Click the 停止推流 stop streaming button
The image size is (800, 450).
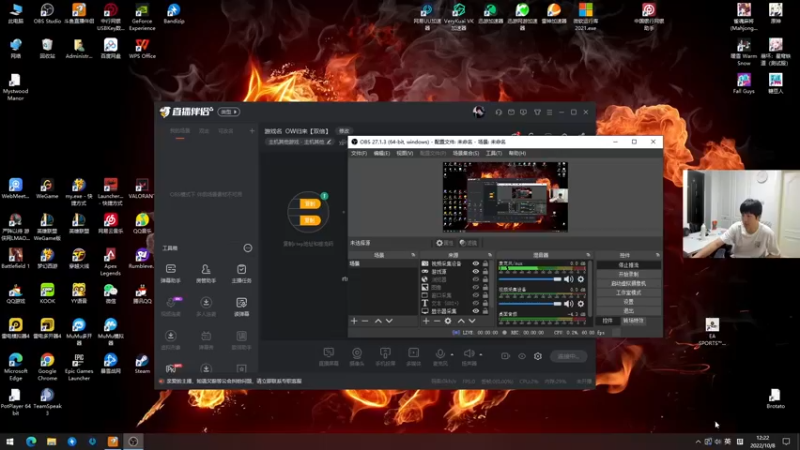click(628, 265)
